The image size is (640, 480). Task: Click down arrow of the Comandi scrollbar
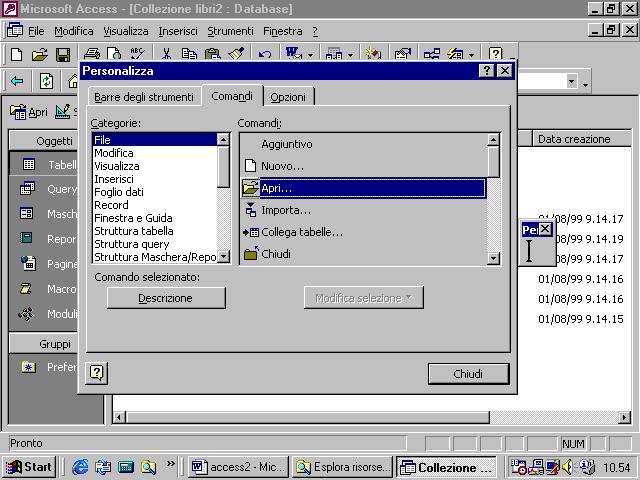[x=493, y=258]
